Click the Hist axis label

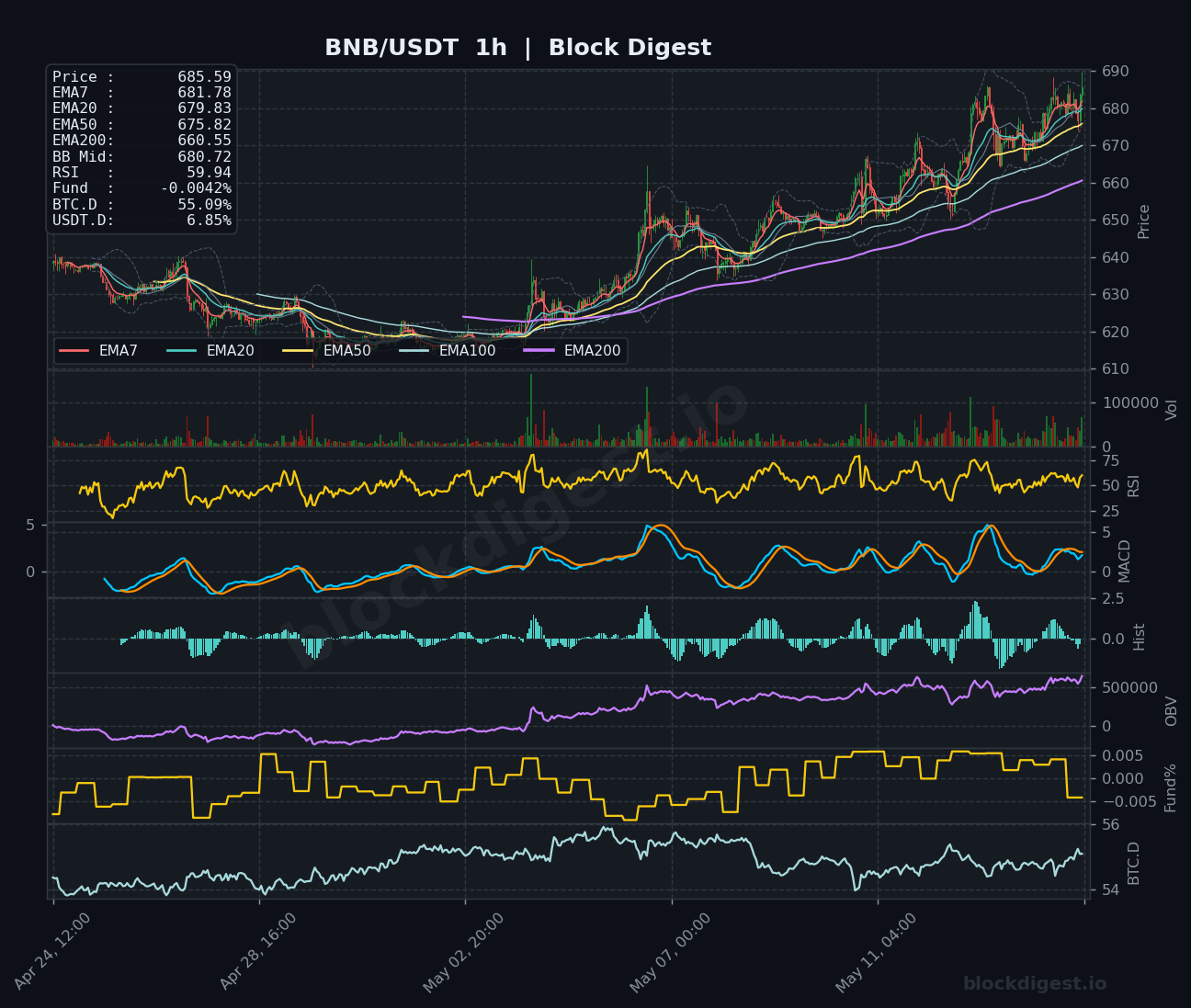click(x=1140, y=637)
